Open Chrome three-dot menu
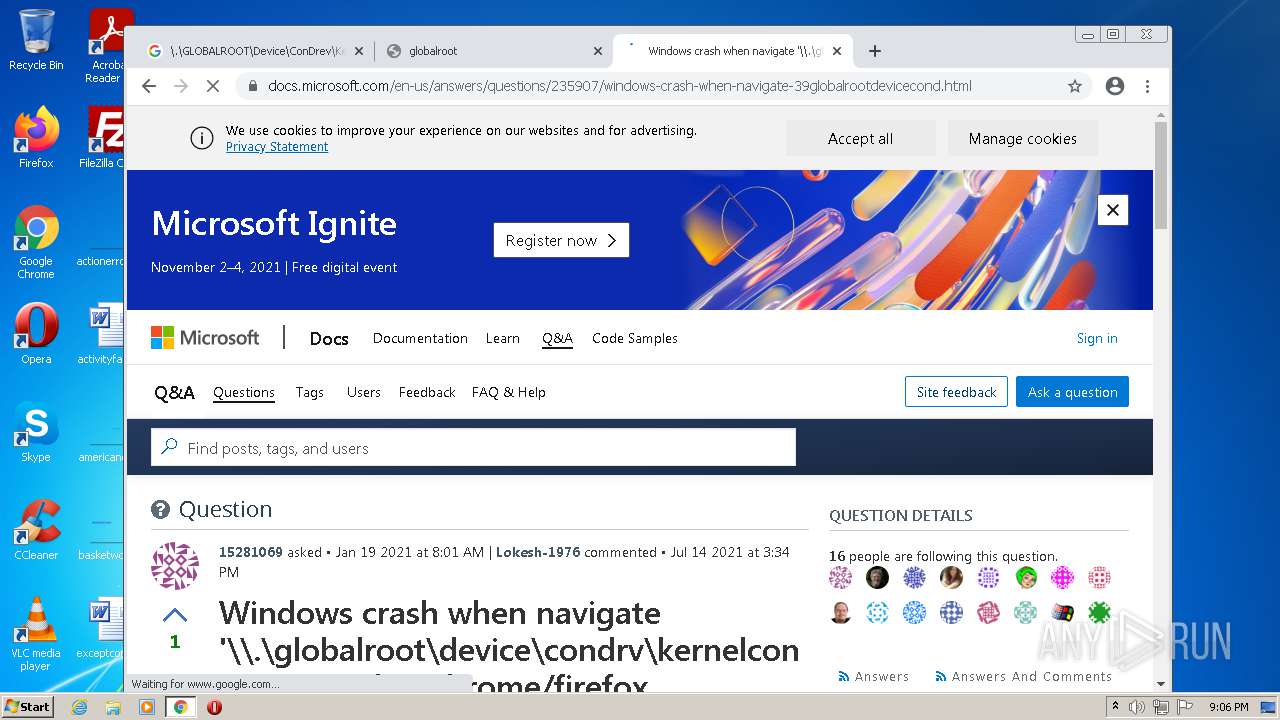The width and height of the screenshot is (1280, 720). (1148, 86)
